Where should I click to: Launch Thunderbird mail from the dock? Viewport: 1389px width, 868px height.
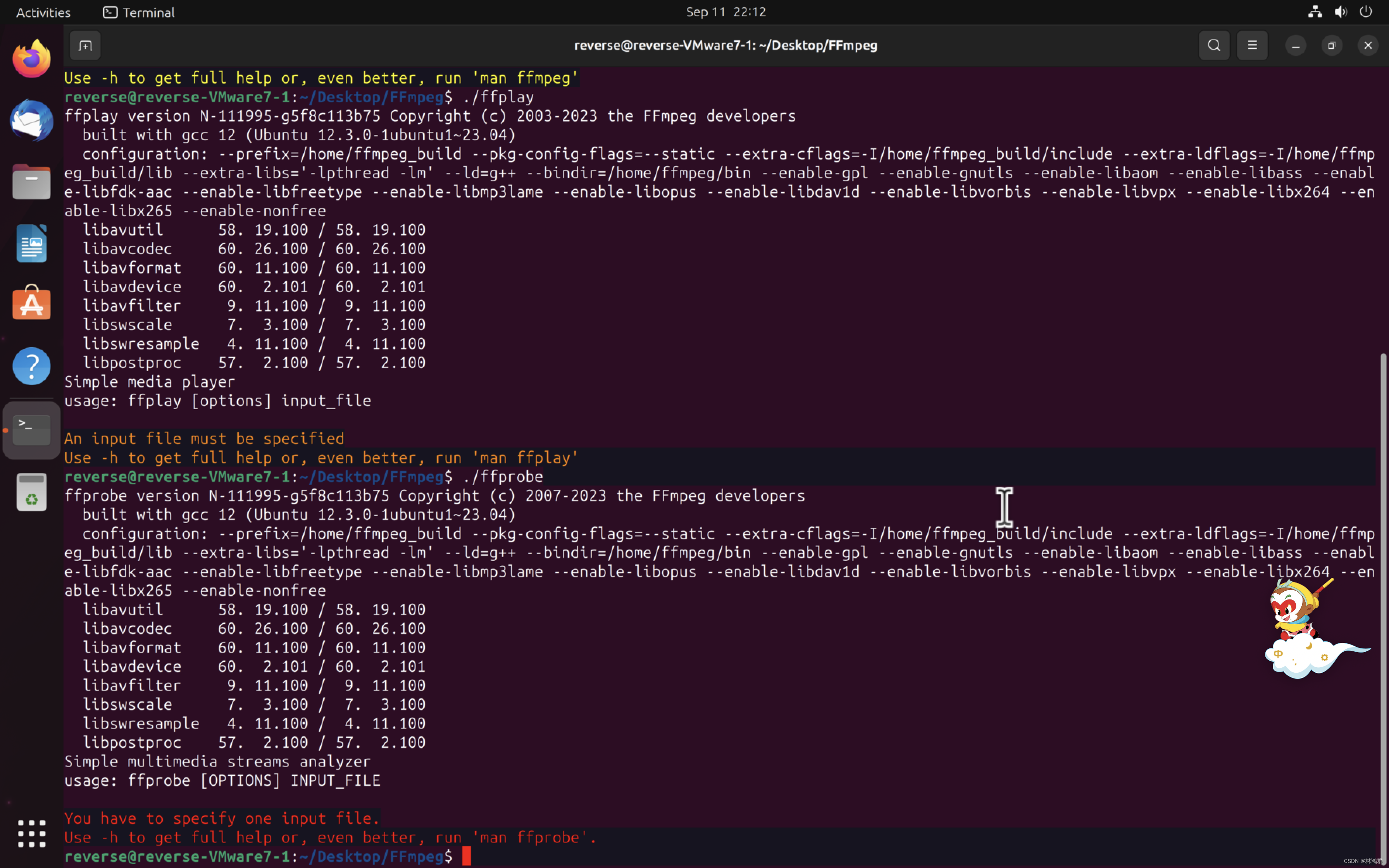pyautogui.click(x=31, y=121)
